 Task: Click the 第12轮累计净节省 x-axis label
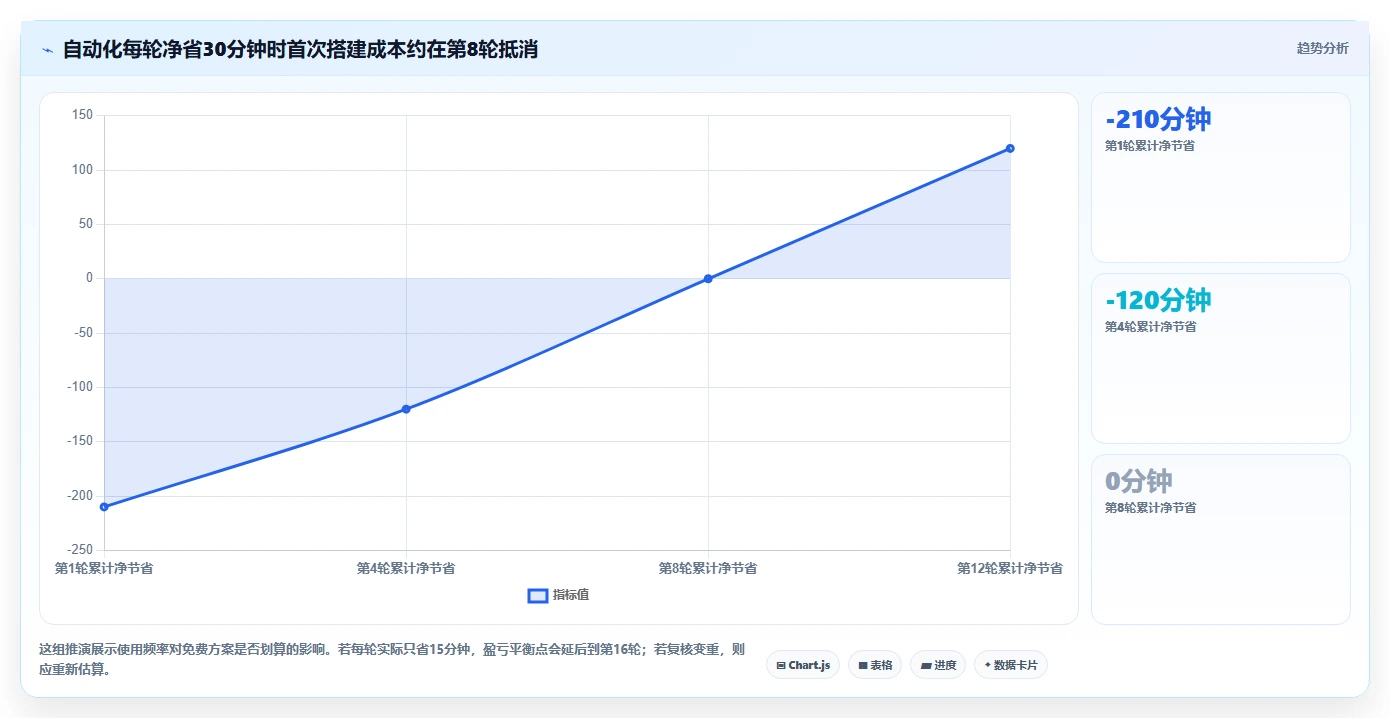coord(1010,568)
